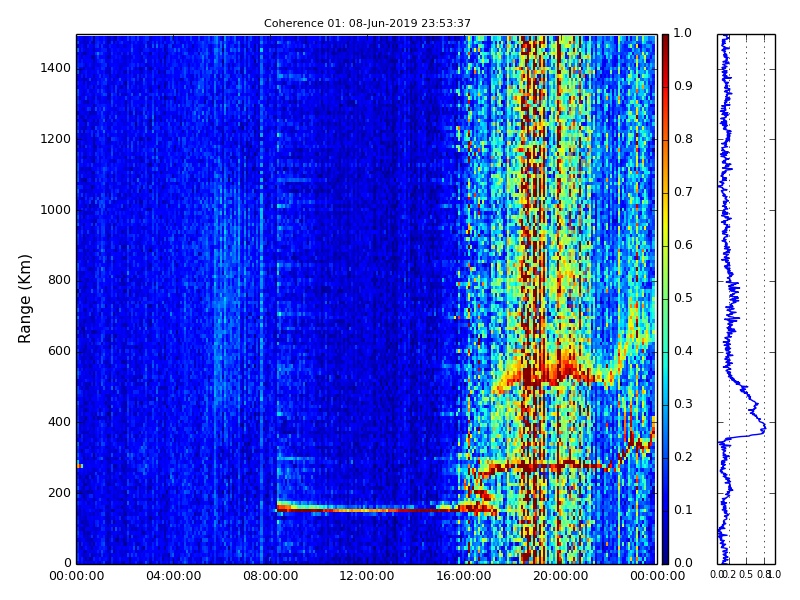Screen dimensions: 800x600
Task: Click the colorbar label 0.9
Action: click(683, 86)
